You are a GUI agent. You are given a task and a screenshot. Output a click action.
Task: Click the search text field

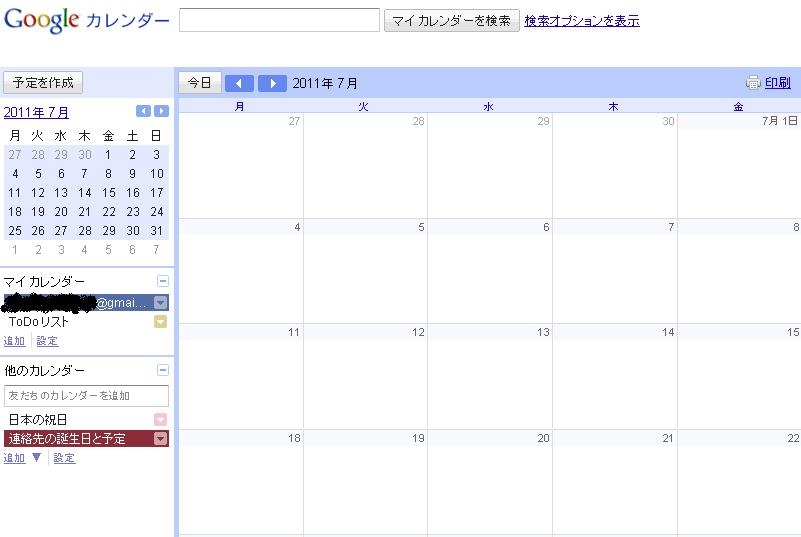[279, 20]
